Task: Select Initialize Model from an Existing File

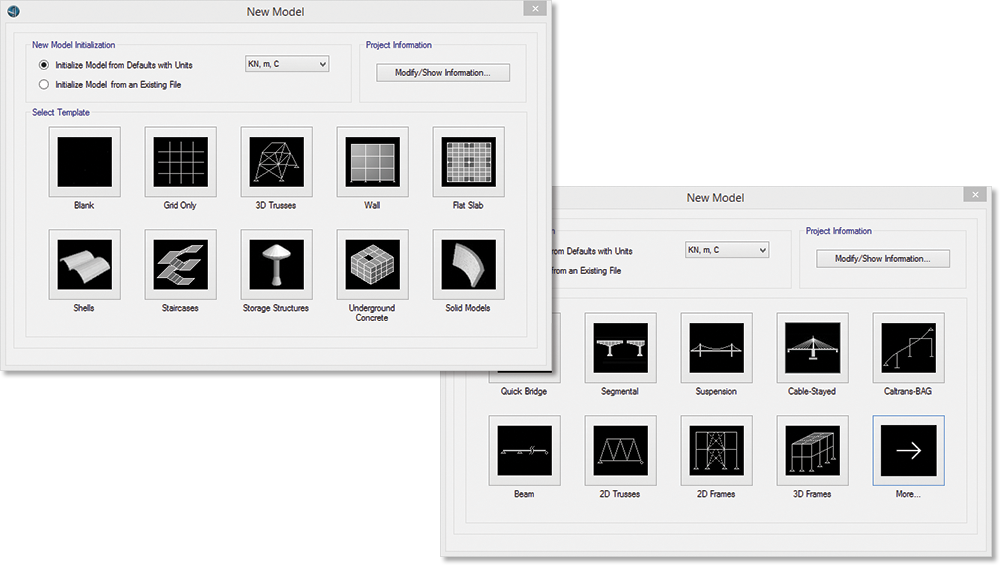Action: 44,84
